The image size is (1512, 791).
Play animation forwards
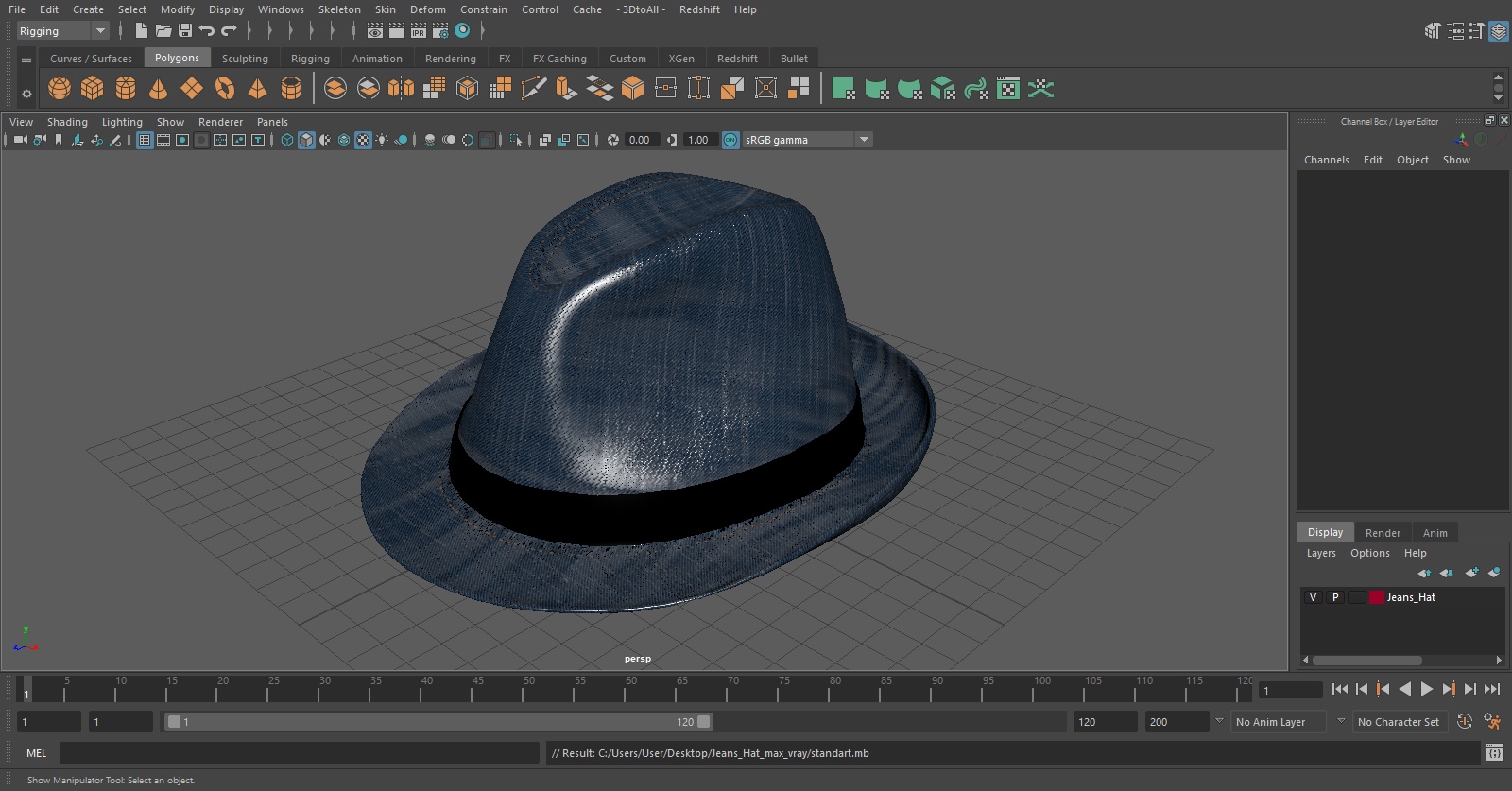(1427, 690)
